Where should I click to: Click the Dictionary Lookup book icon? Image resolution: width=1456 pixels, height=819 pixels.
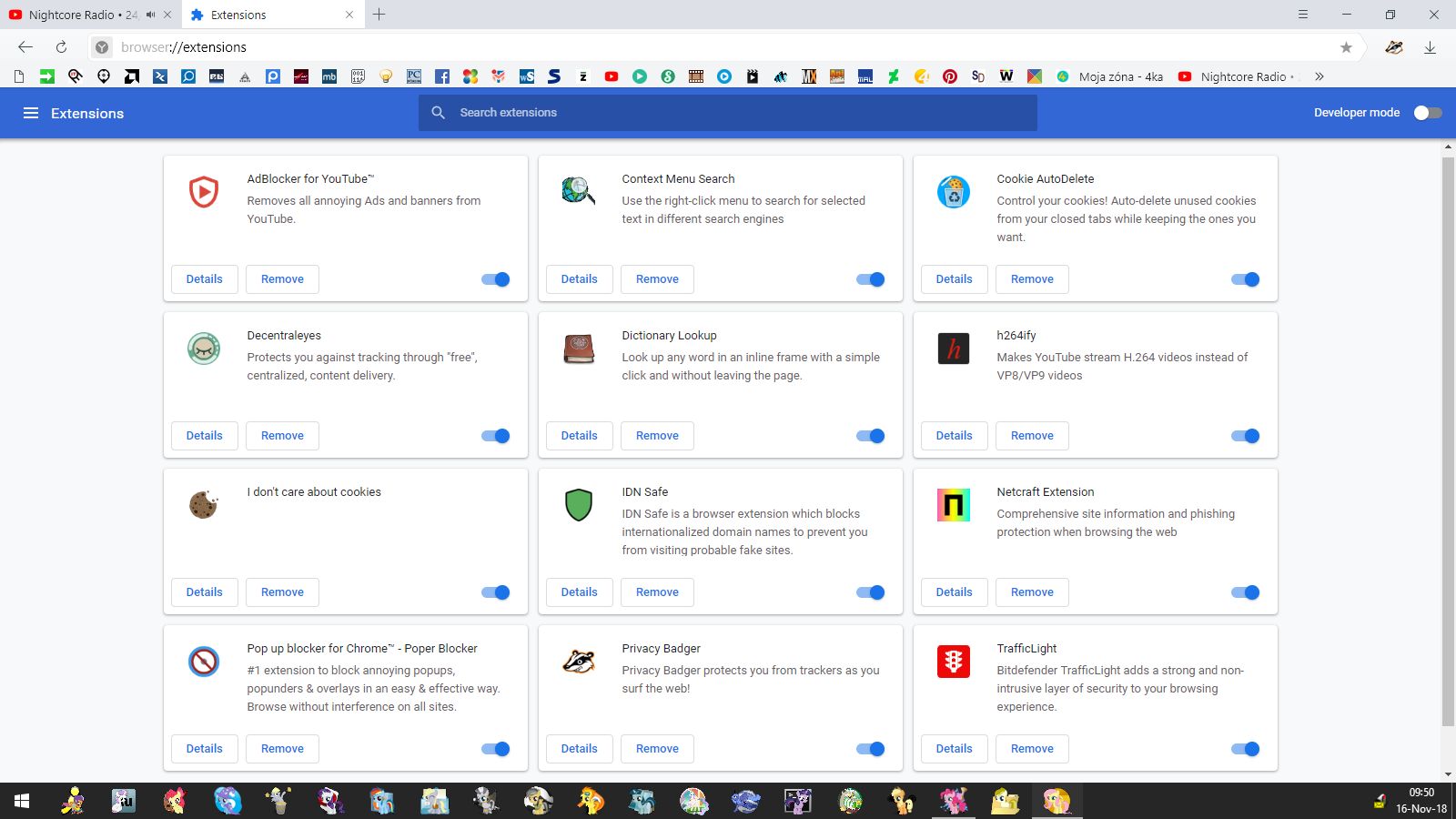[579, 349]
